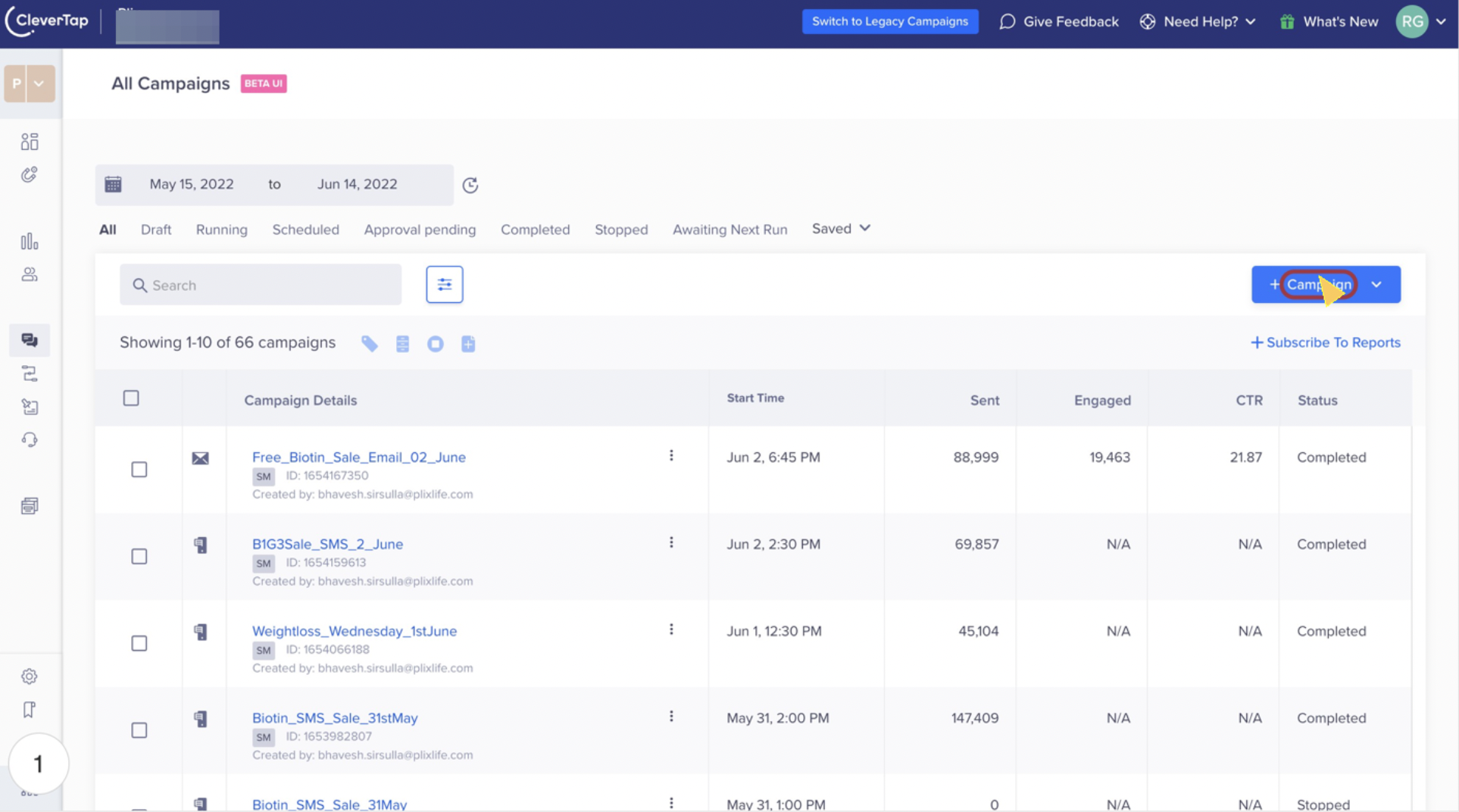The image size is (1459, 812).
Task: Open the Analytics bar chart sidebar icon
Action: [x=30, y=242]
